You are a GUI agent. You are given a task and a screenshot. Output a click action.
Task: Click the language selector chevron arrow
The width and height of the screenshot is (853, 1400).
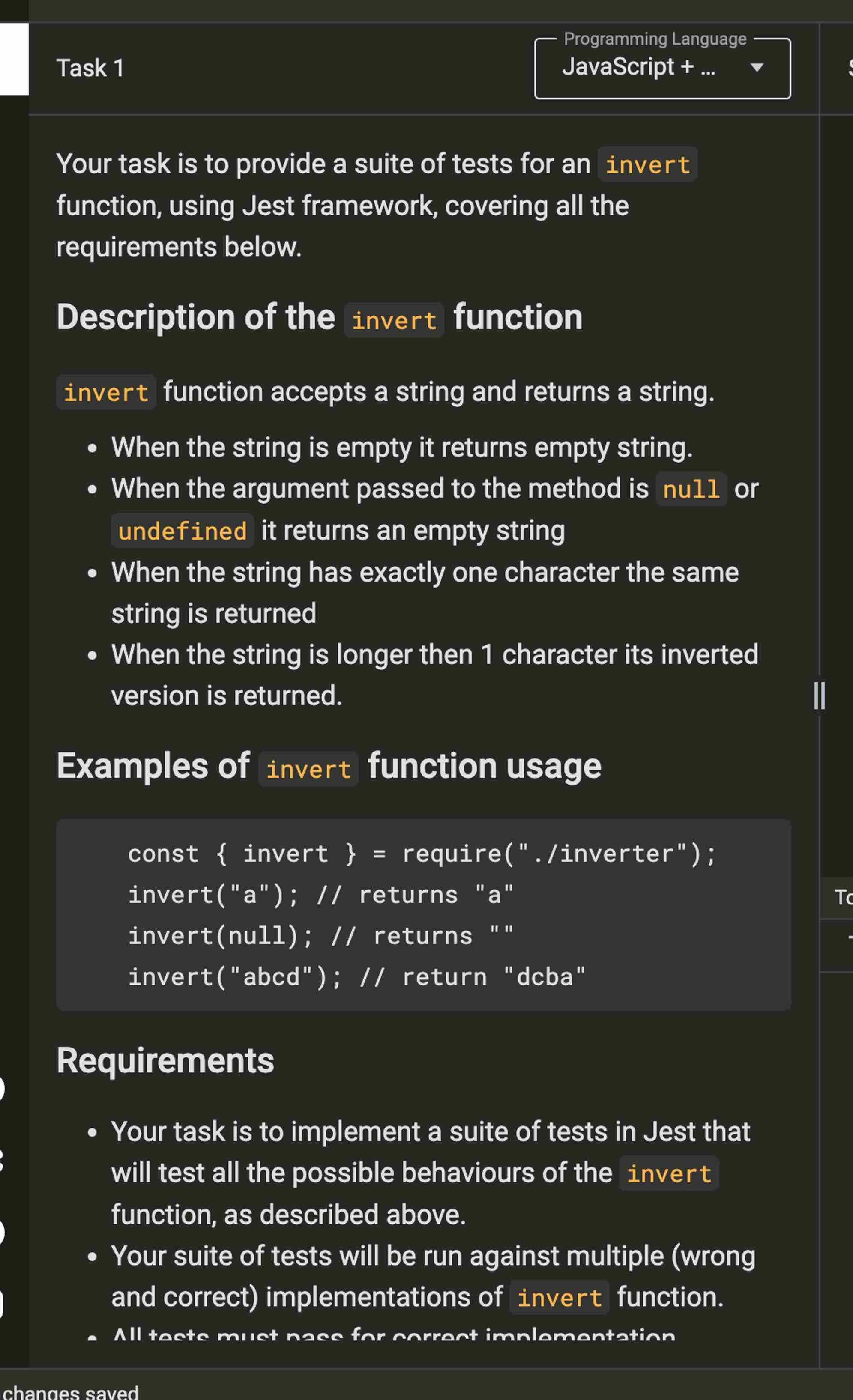(x=757, y=68)
